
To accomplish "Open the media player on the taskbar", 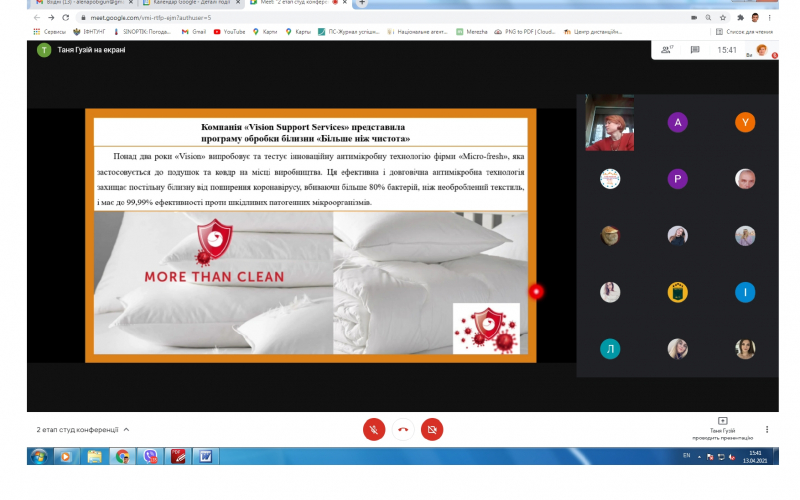I will [x=66, y=456].
